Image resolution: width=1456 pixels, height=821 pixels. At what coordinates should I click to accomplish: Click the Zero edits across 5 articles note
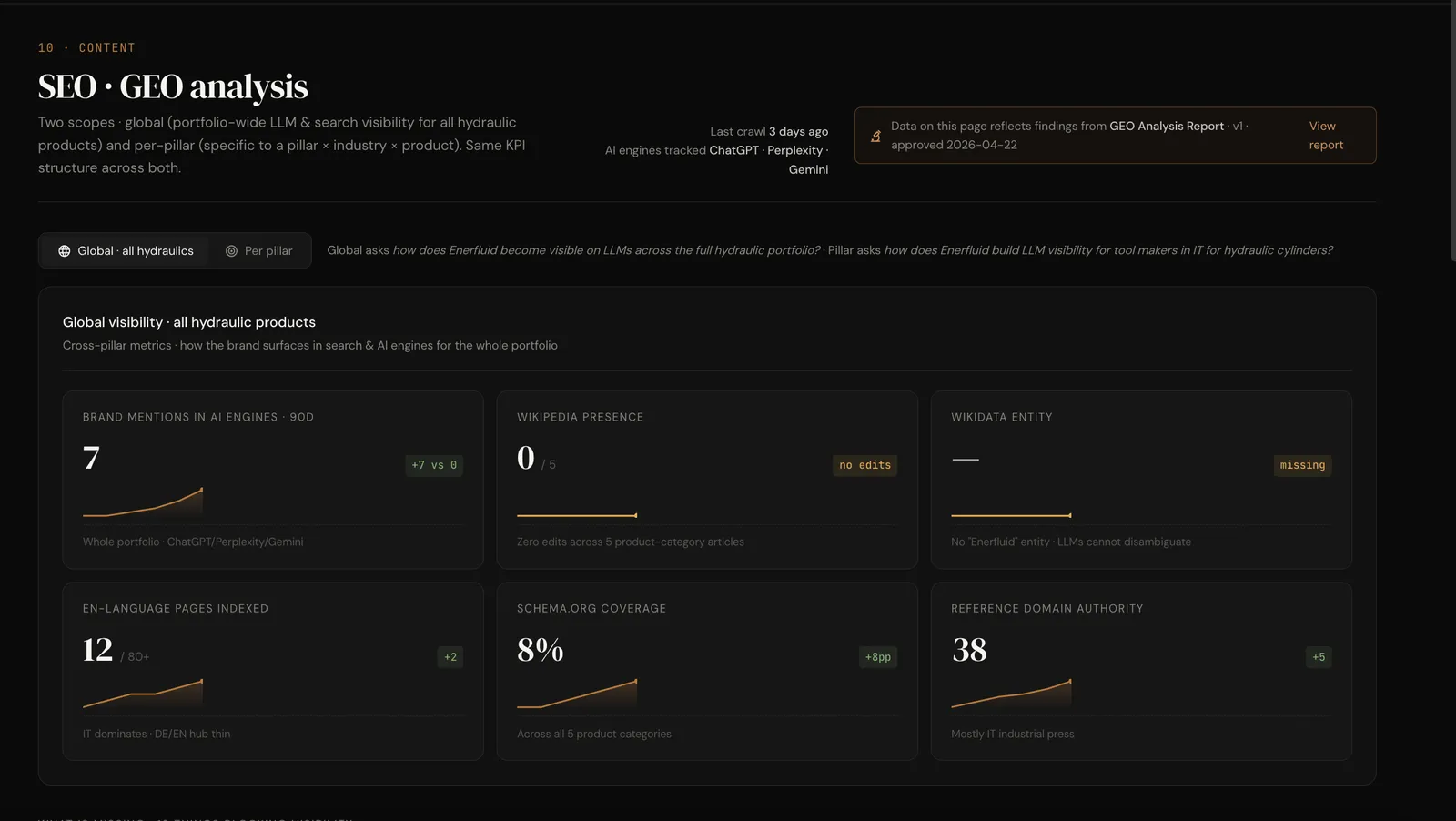point(631,542)
